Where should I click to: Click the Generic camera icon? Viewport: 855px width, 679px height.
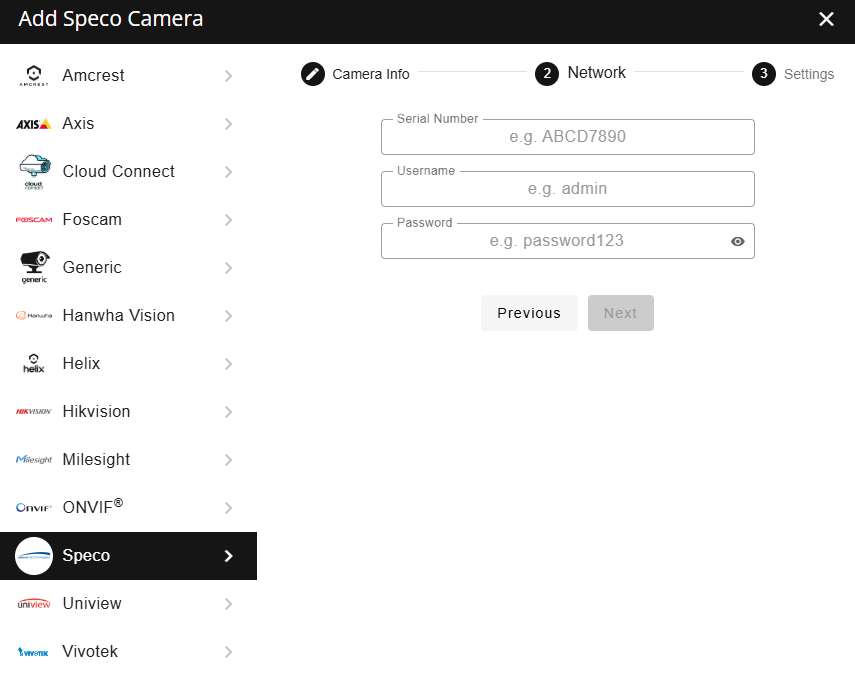(x=34, y=267)
